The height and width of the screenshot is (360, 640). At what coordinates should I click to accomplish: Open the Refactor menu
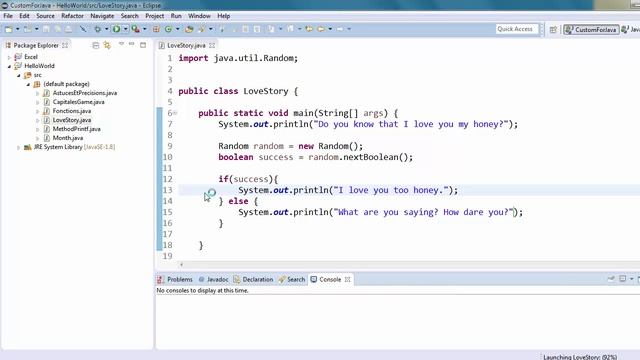tap(72, 16)
